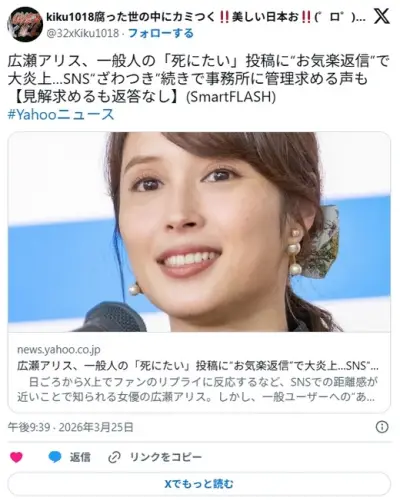The width and height of the screenshot is (400, 504).
Task: Click the news.yahoo.co.jp domain text
Action: click(x=59, y=350)
